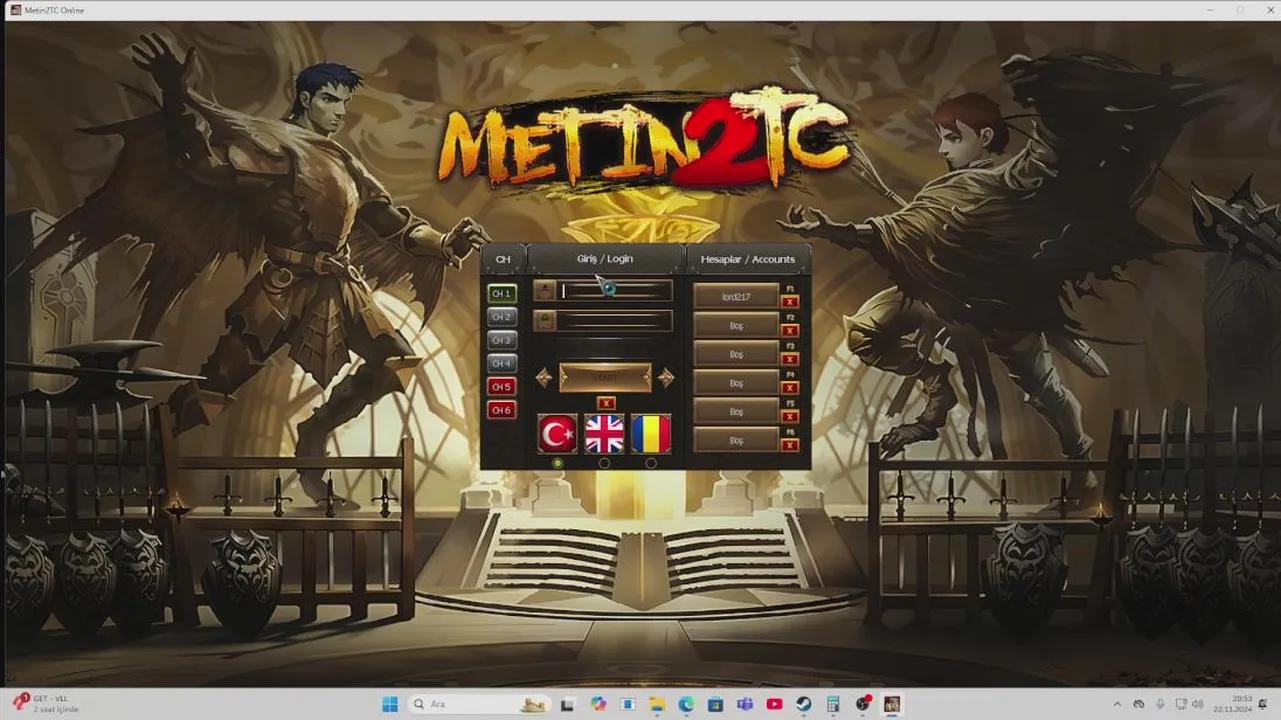Select radio button under Turkish flag
The height and width of the screenshot is (720, 1281).
coord(558,463)
